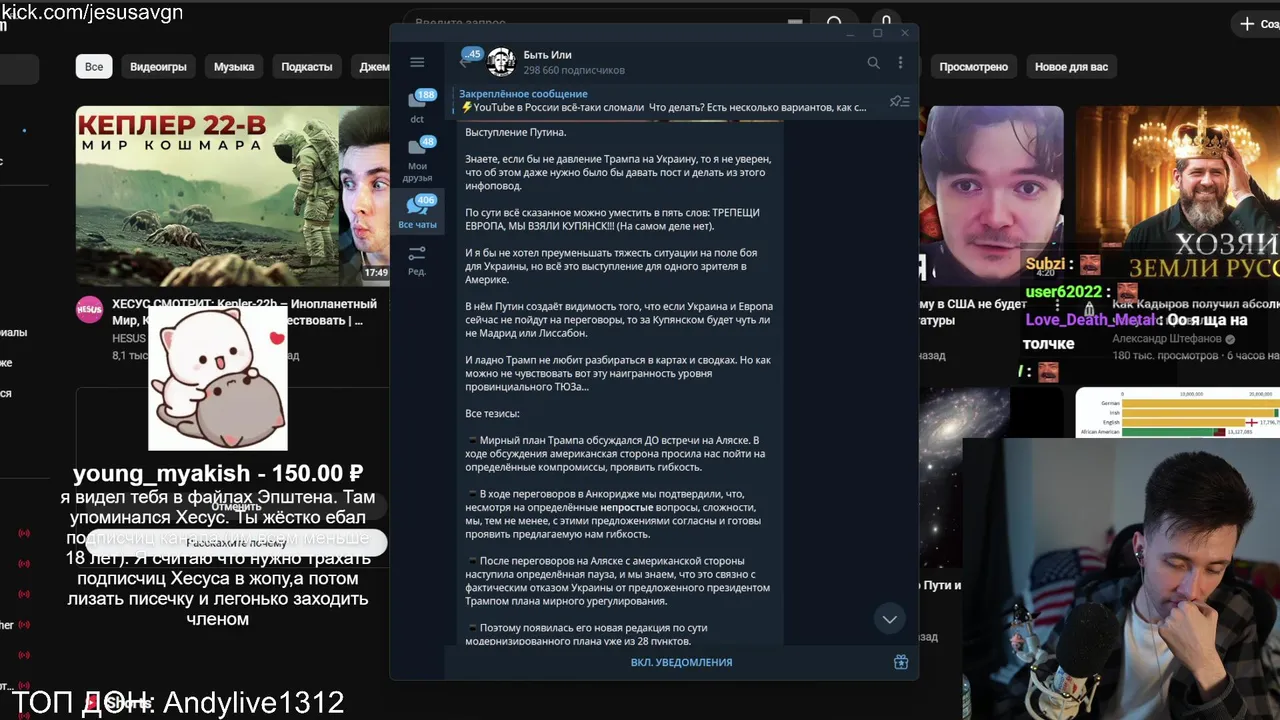The width and height of the screenshot is (1280, 720).
Task: Open video title Как Кадыров получил
Action: (x=1195, y=303)
